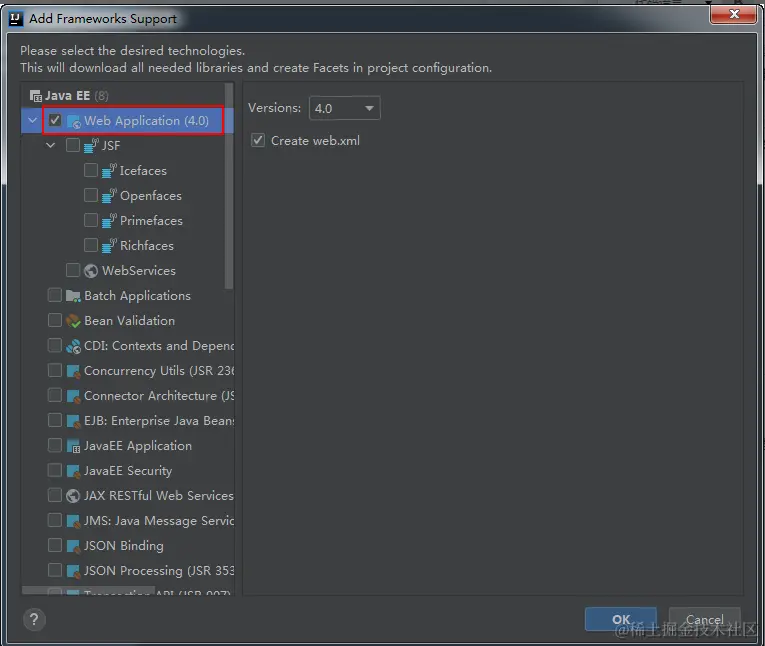
Task: Uncheck the Web Application (4.0) checkbox
Action: (55, 120)
